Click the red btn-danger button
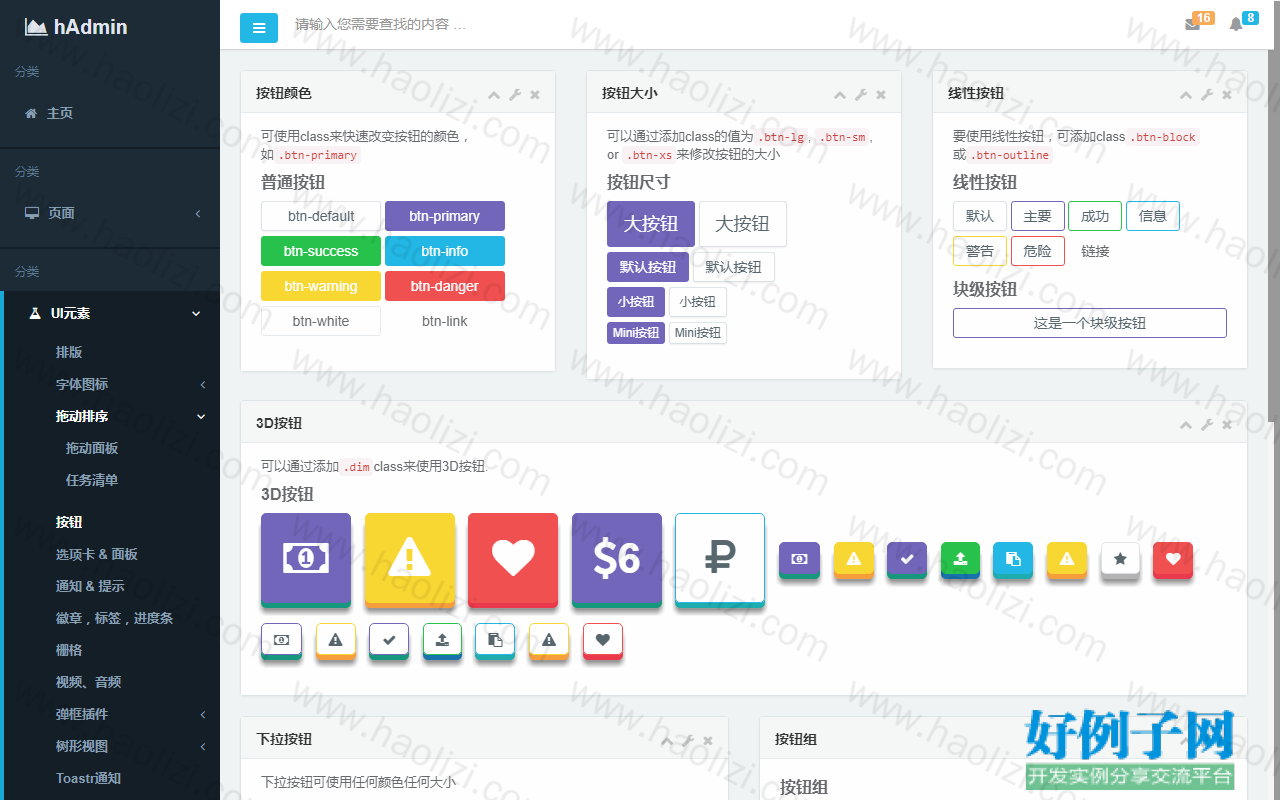 [445, 286]
